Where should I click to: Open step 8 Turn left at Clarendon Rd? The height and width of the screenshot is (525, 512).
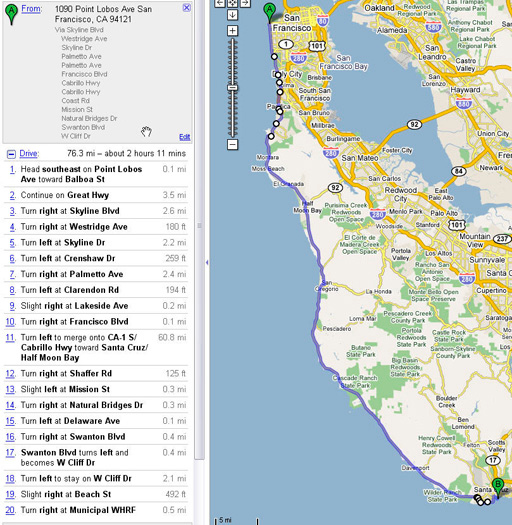click(x=96, y=290)
